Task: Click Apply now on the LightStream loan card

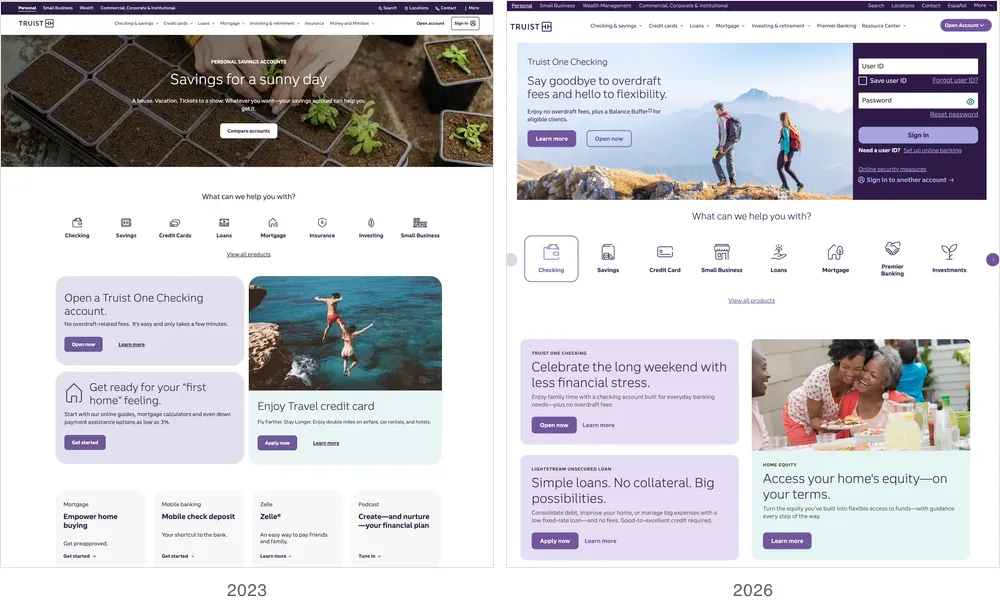Action: pyautogui.click(x=555, y=541)
